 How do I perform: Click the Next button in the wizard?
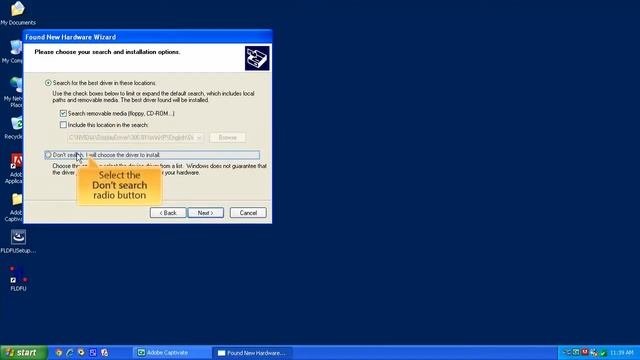[205, 213]
